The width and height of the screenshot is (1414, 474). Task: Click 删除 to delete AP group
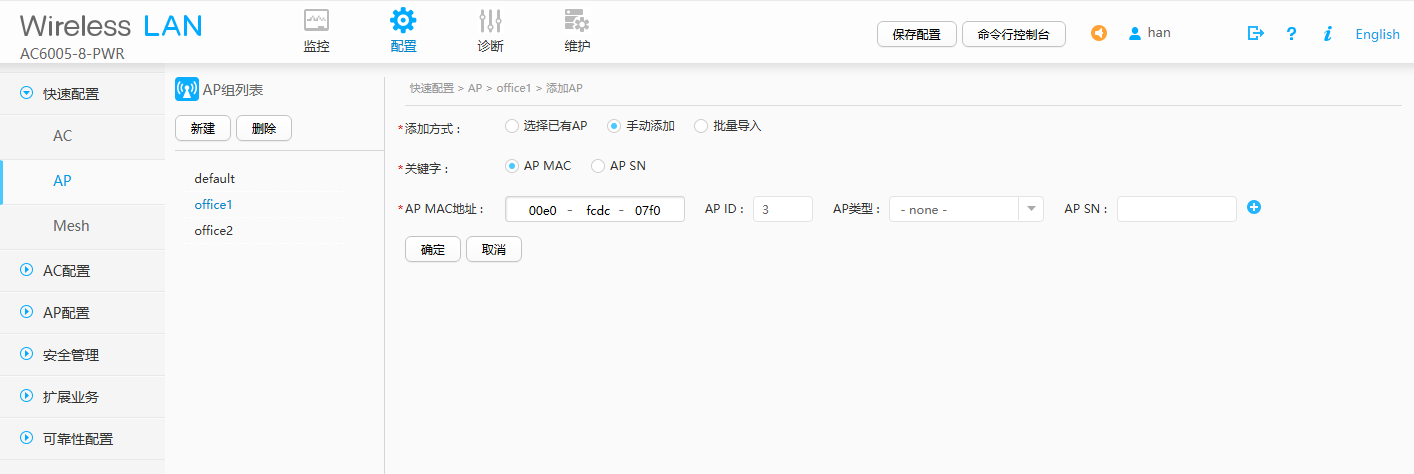point(264,128)
